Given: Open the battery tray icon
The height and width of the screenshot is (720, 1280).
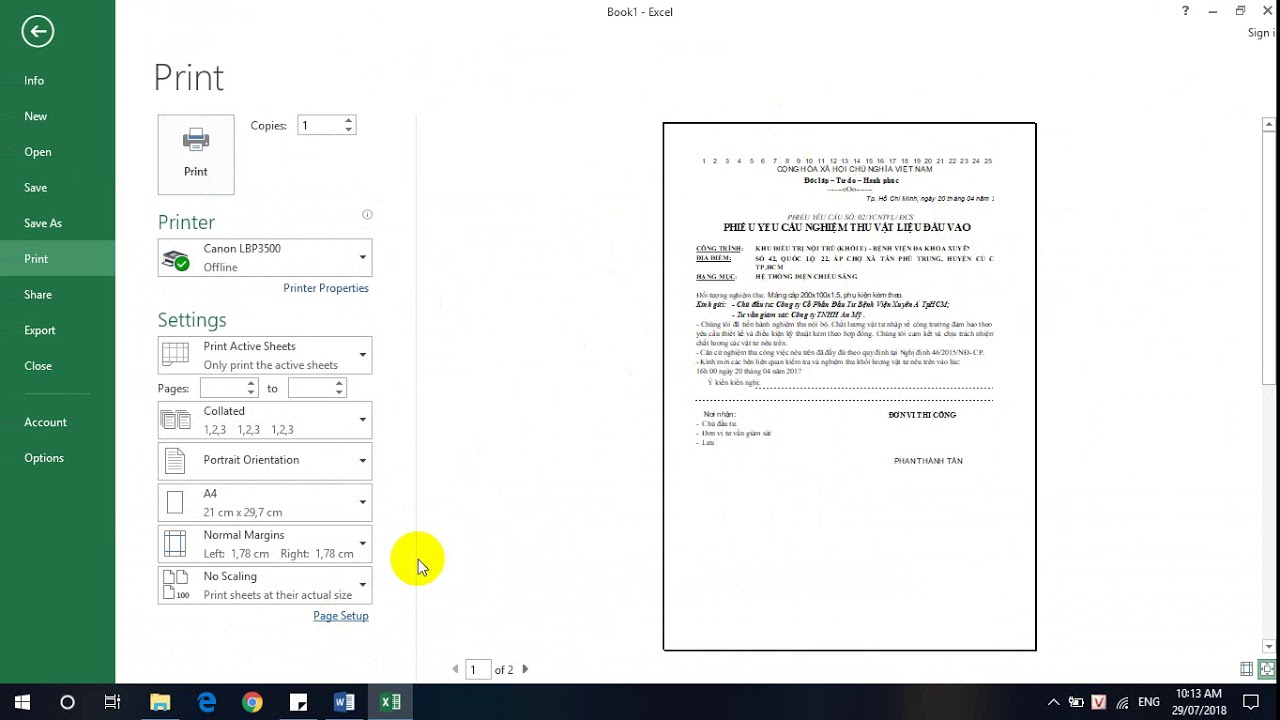Looking at the screenshot, I should tap(1076, 702).
